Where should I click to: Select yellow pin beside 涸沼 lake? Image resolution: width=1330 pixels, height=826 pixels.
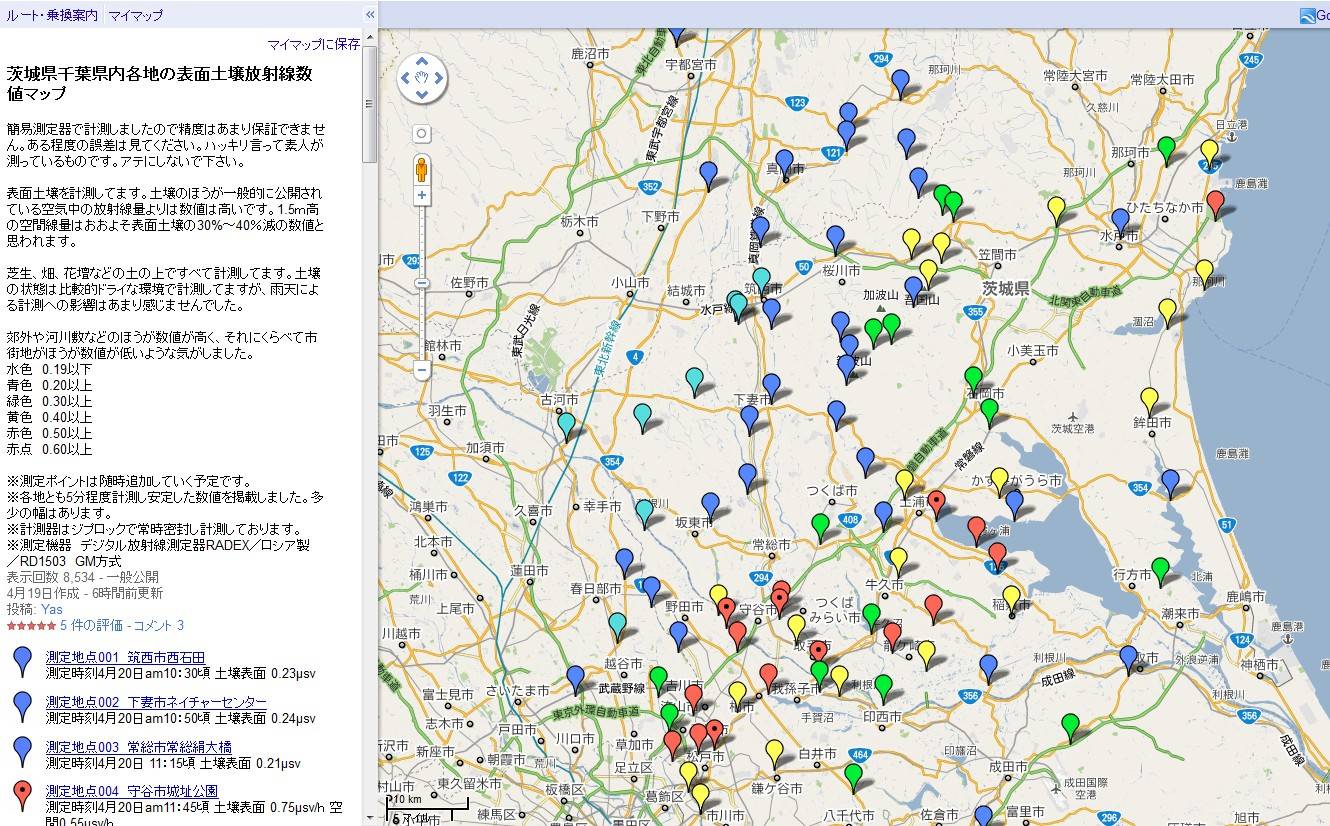1167,312
